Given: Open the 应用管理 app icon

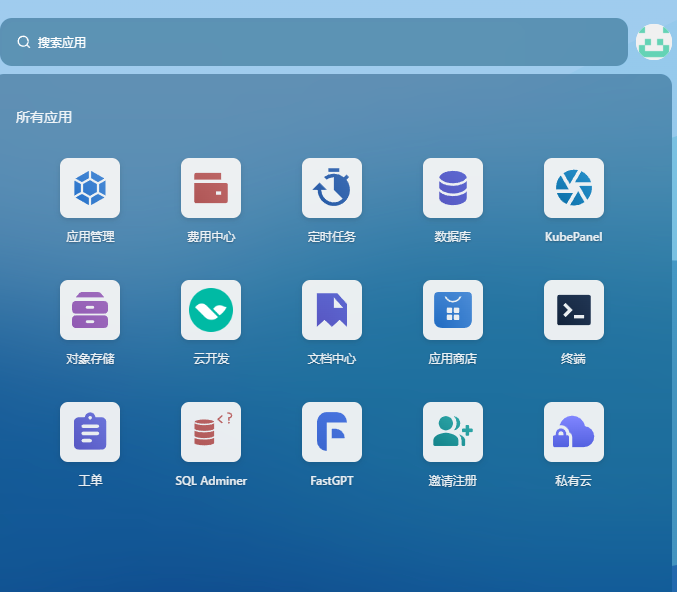Looking at the screenshot, I should [90, 188].
